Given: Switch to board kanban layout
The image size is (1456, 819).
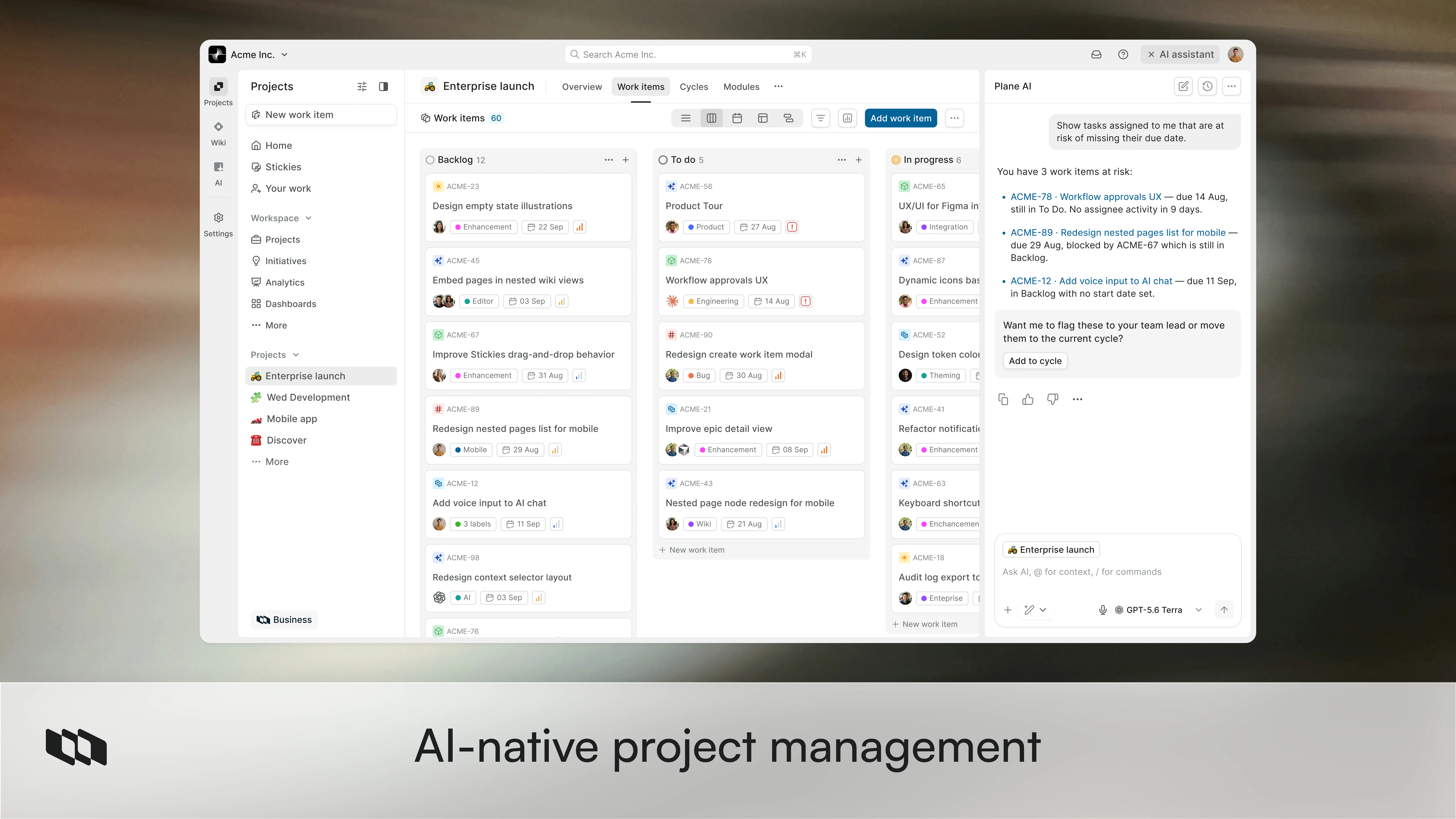Looking at the screenshot, I should (712, 118).
